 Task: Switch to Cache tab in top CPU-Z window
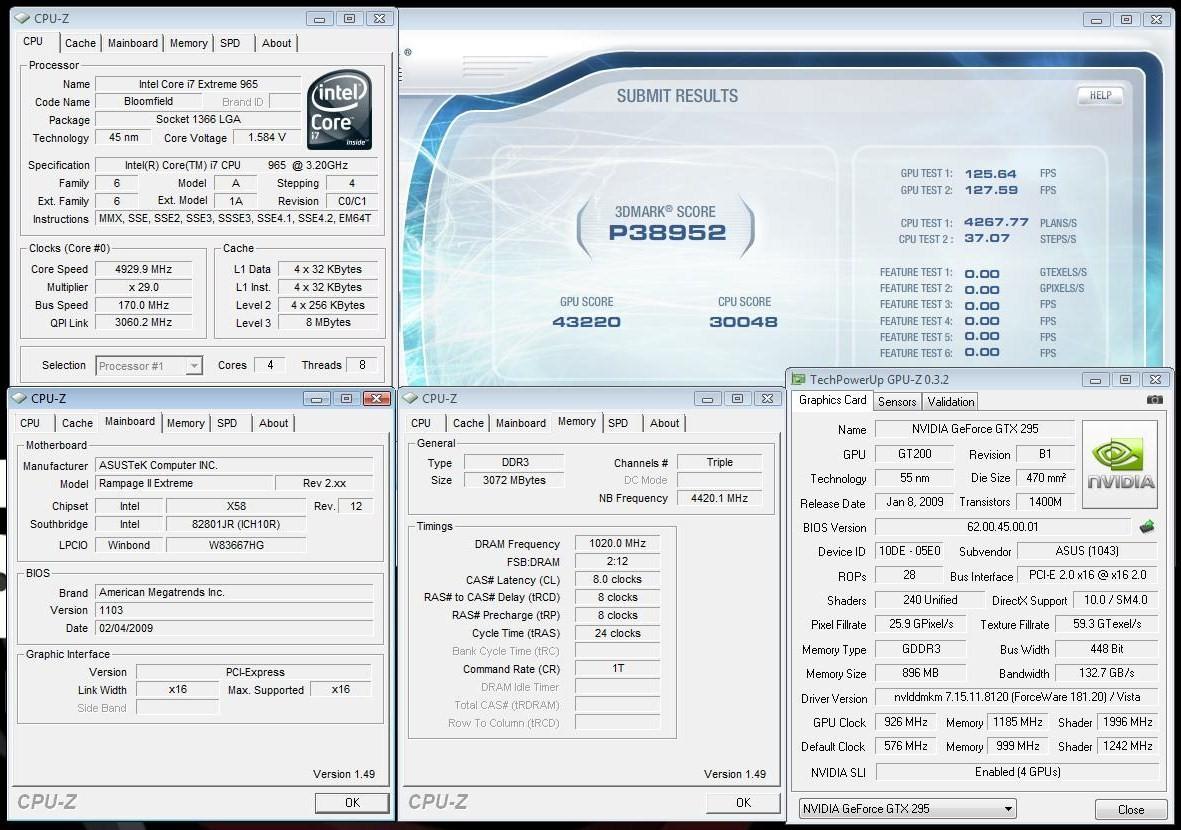[x=80, y=43]
